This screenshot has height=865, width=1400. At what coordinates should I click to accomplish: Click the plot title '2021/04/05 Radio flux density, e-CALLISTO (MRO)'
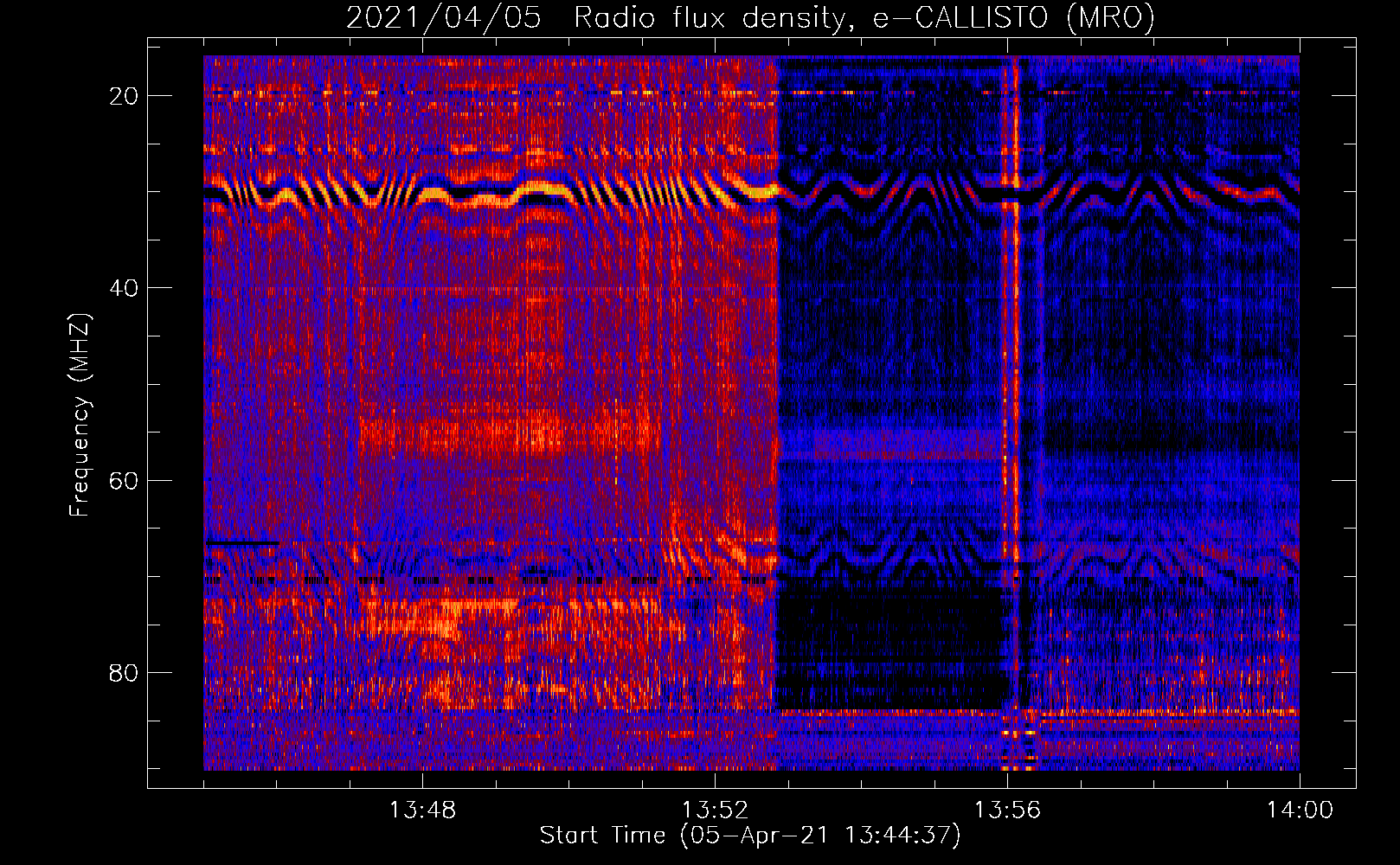coord(750,18)
